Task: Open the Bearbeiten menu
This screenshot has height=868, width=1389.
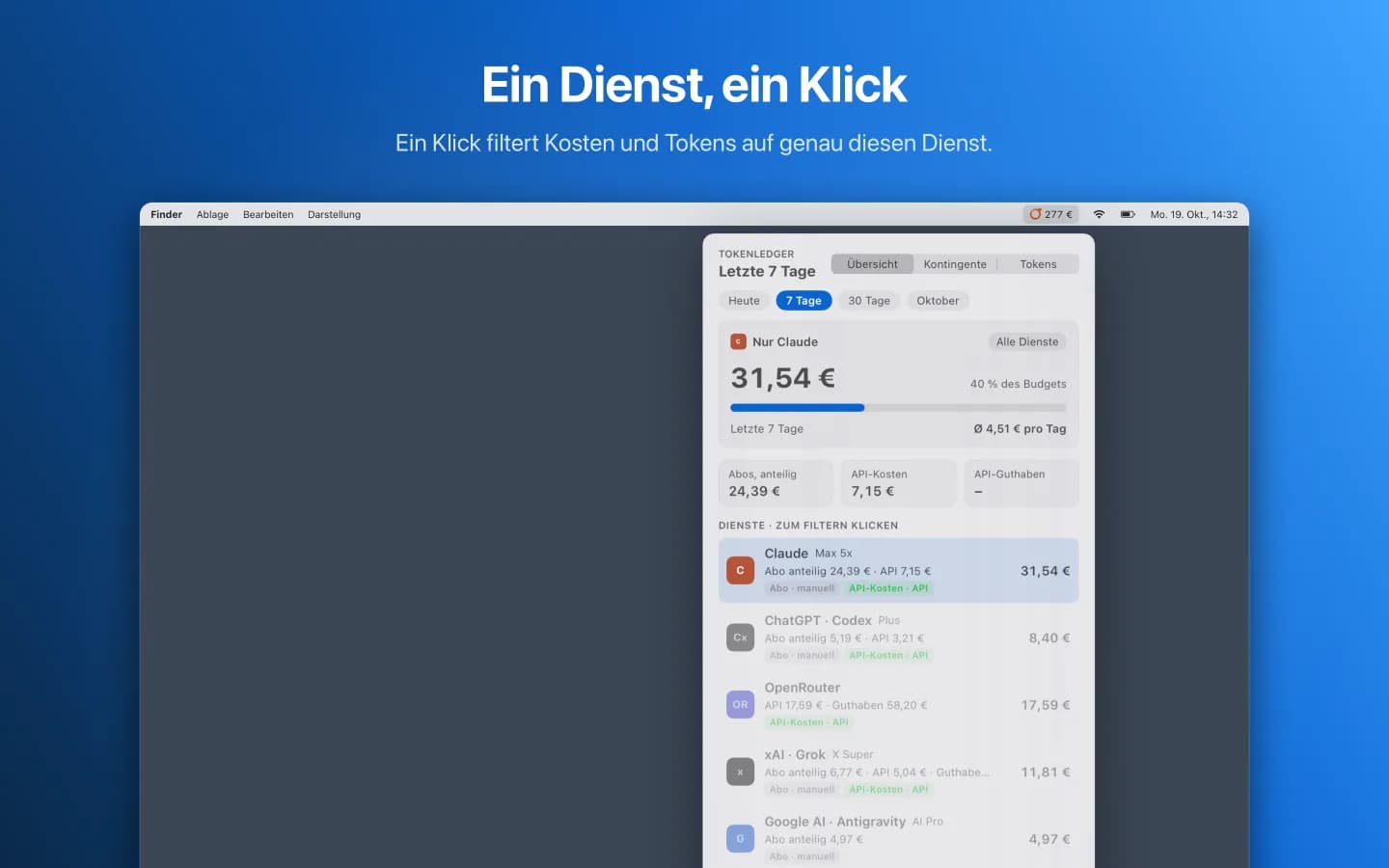Action: coord(268,214)
